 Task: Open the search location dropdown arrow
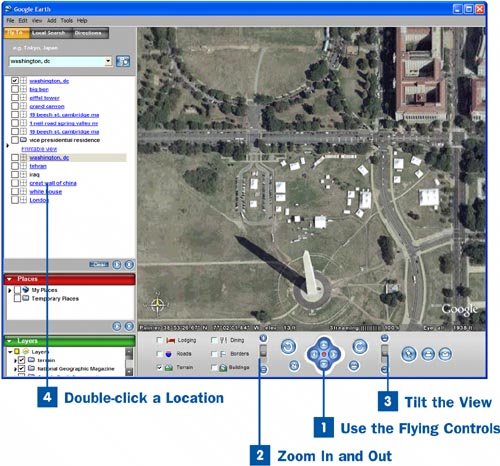(x=108, y=61)
